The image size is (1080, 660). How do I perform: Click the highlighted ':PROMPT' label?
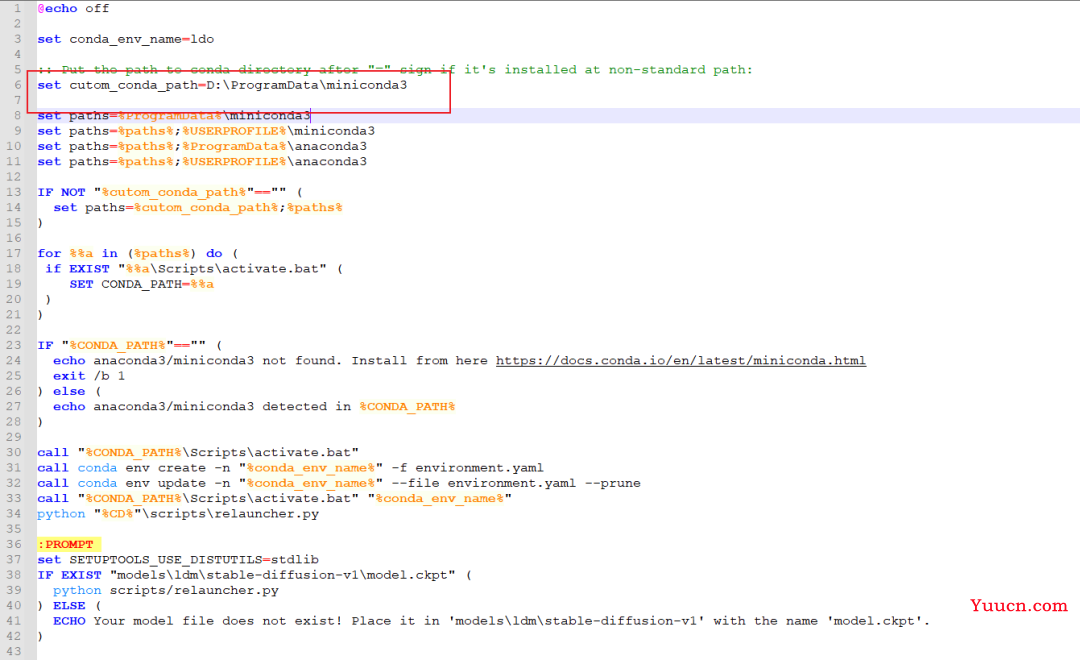click(x=65, y=544)
